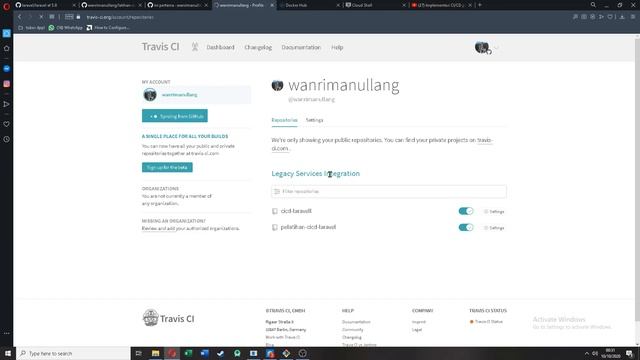640x360 pixels.
Task: Open the broadcast tower notifications icon
Action: tap(195, 47)
